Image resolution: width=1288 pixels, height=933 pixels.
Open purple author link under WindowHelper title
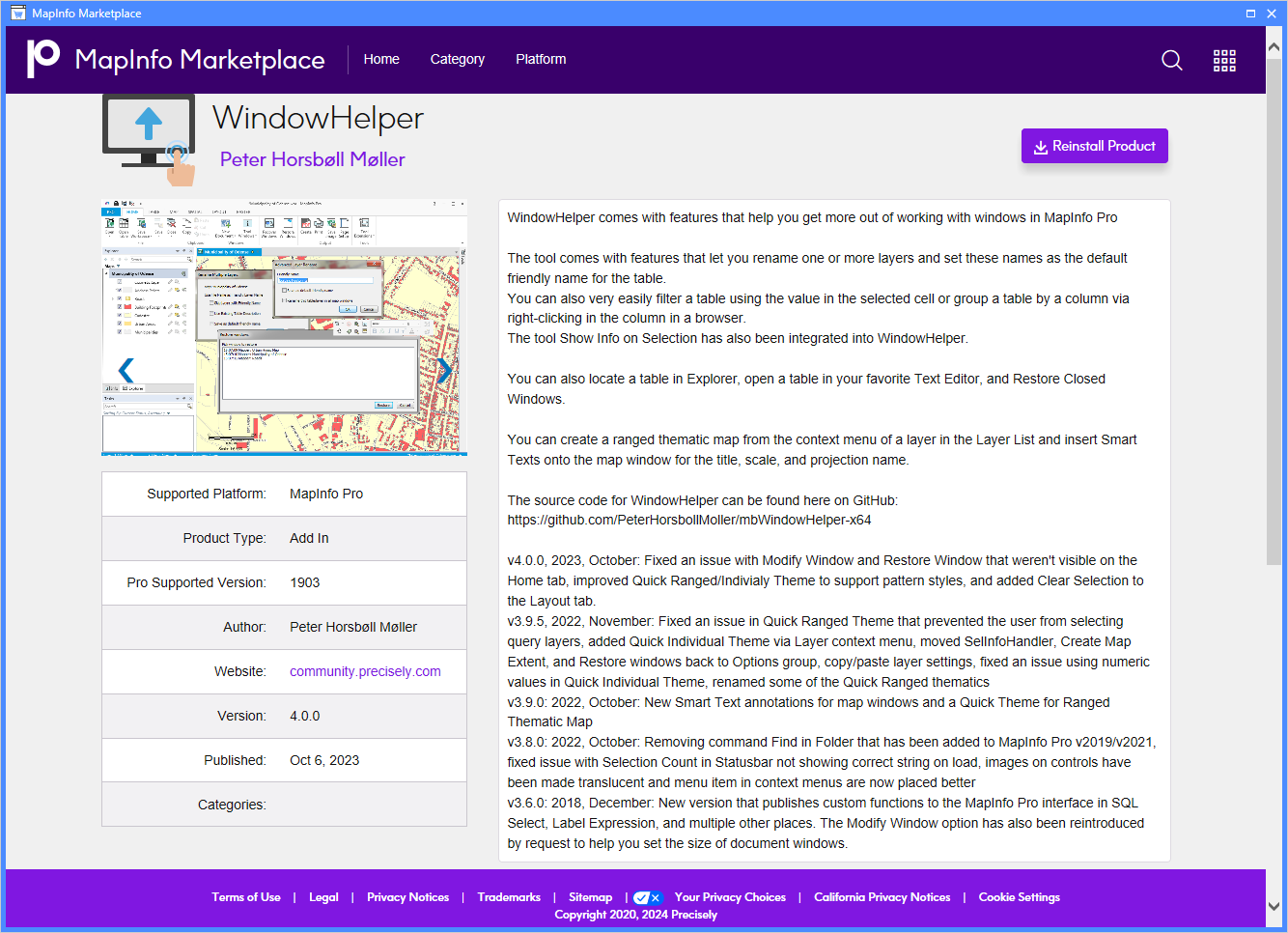(313, 159)
